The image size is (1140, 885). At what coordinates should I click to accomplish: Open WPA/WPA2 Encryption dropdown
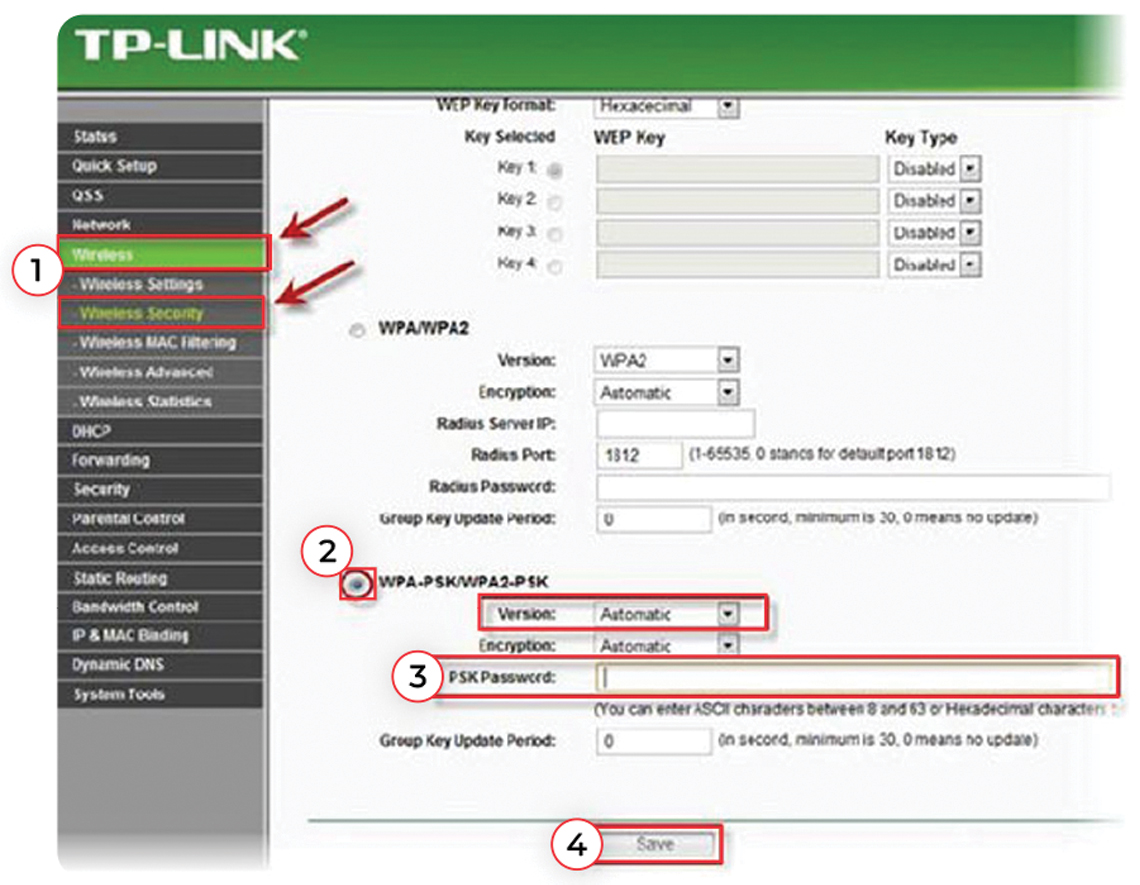pyautogui.click(x=667, y=393)
